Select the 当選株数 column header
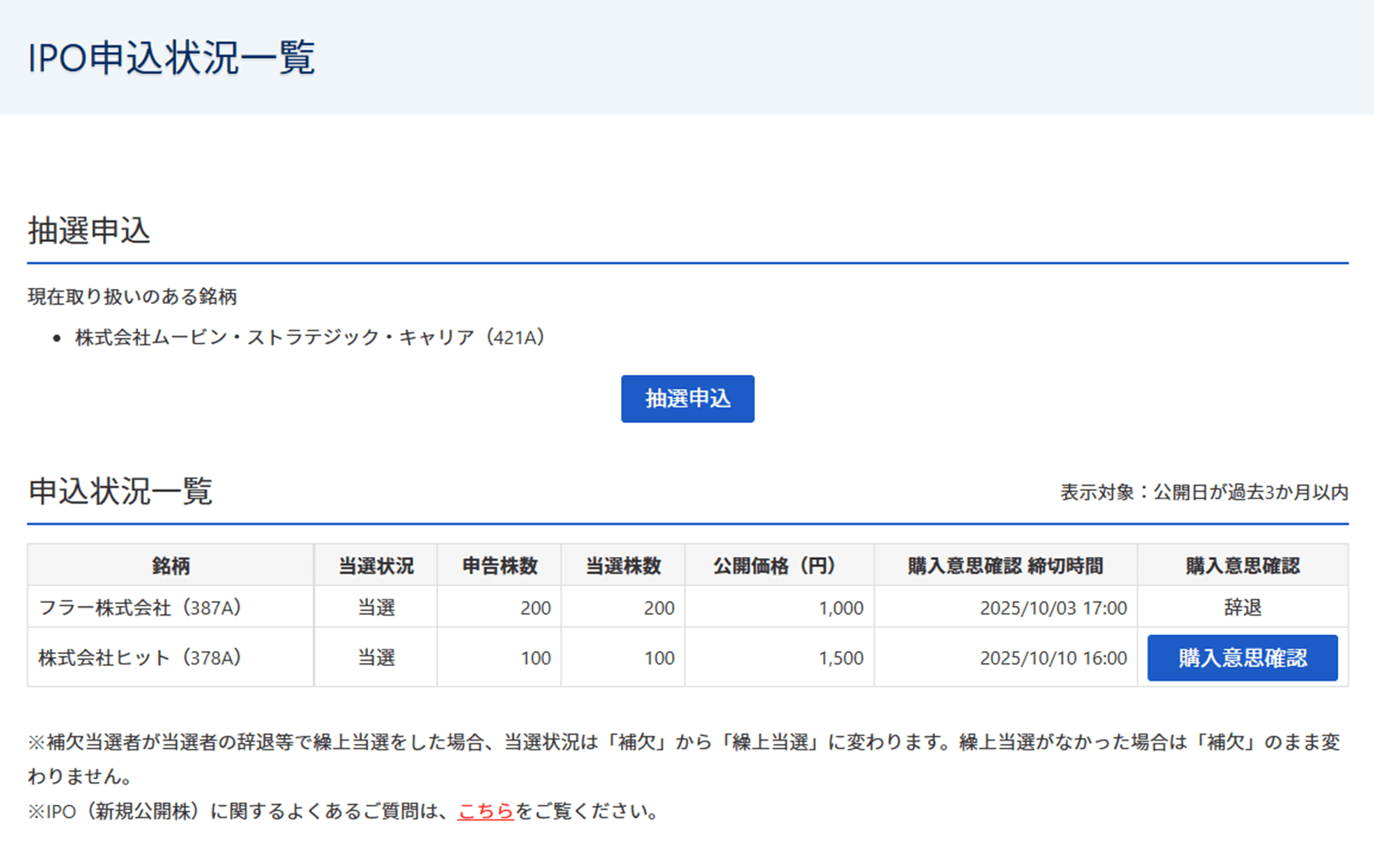1374x868 pixels. coord(623,565)
